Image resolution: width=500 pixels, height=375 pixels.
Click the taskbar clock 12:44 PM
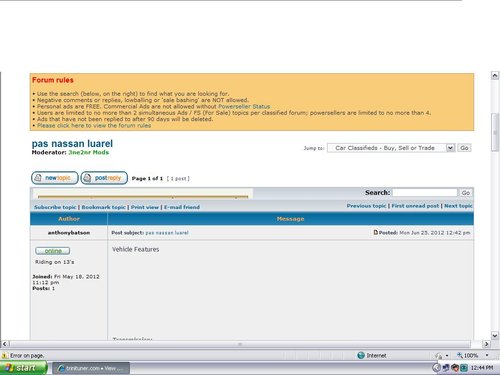click(x=482, y=368)
